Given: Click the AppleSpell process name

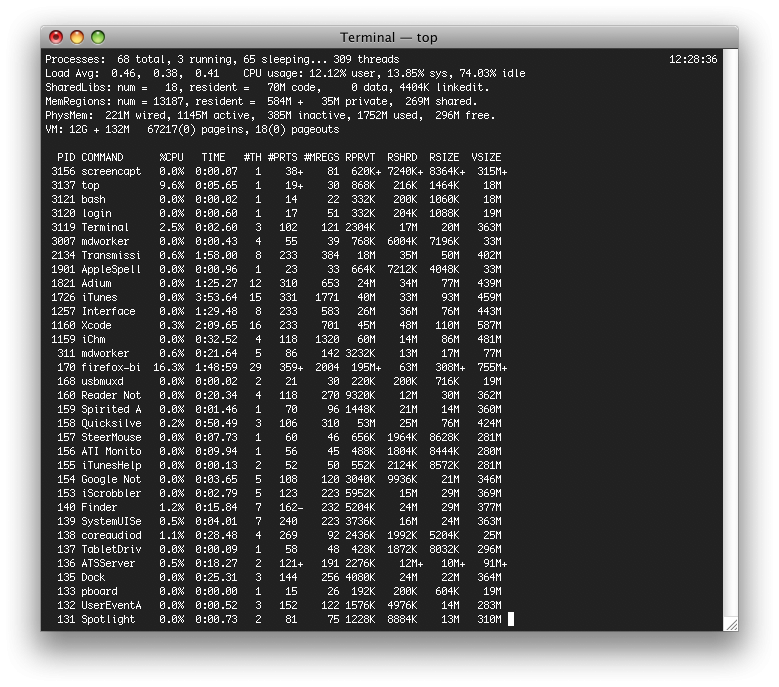Looking at the screenshot, I should [x=111, y=269].
